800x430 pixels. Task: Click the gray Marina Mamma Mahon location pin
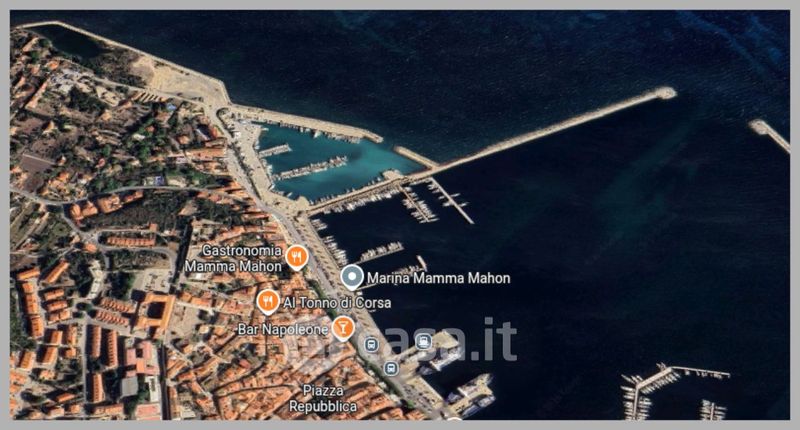coord(352,277)
